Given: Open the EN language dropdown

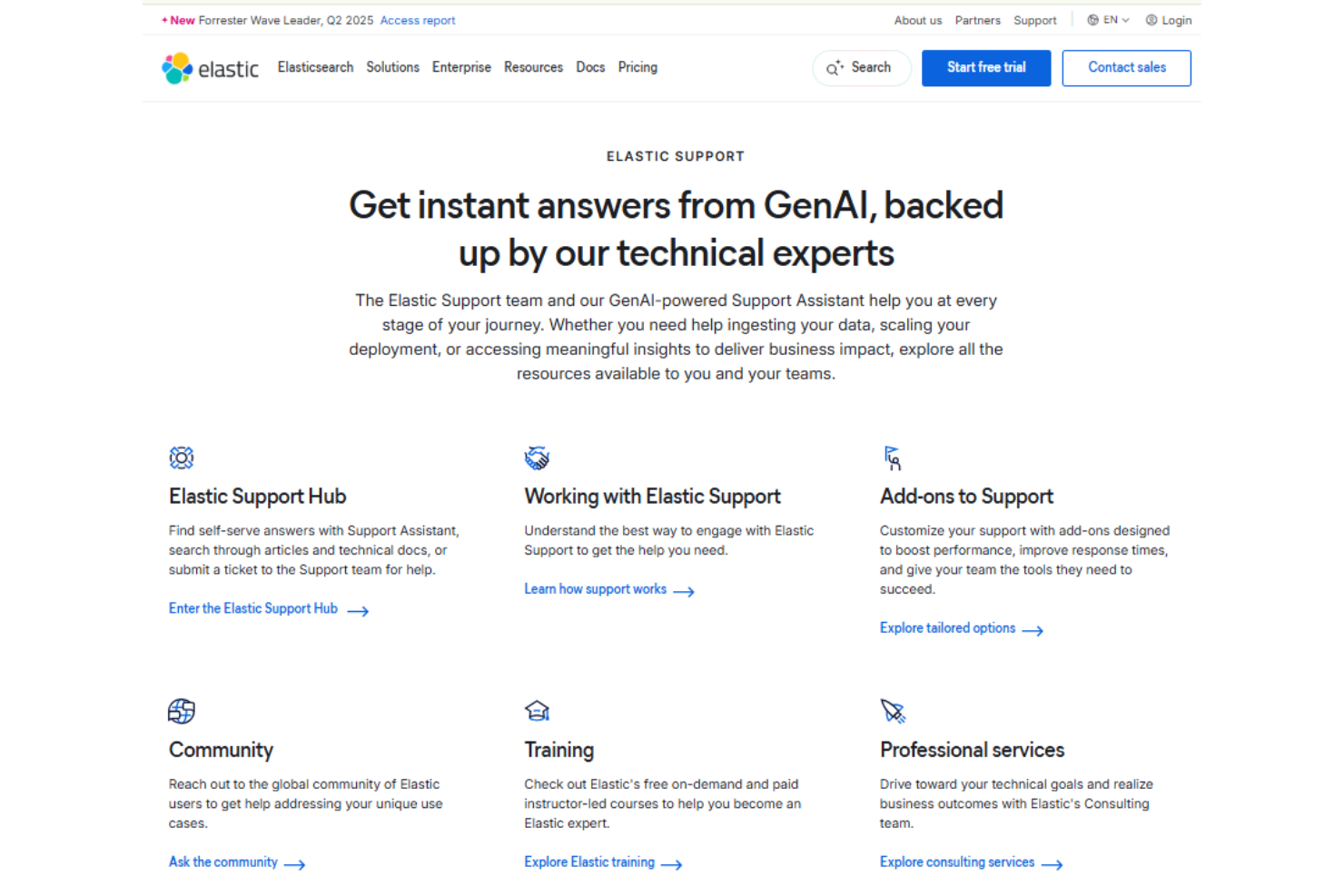Looking at the screenshot, I should (x=1109, y=20).
